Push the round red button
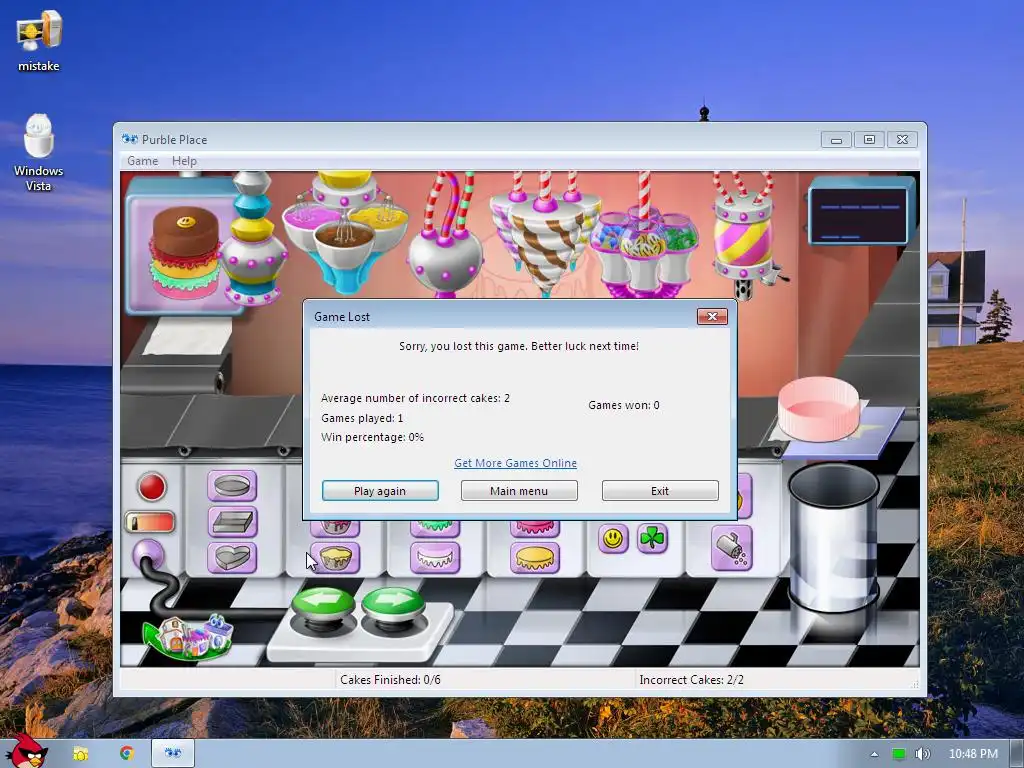This screenshot has width=1024, height=768. (152, 487)
